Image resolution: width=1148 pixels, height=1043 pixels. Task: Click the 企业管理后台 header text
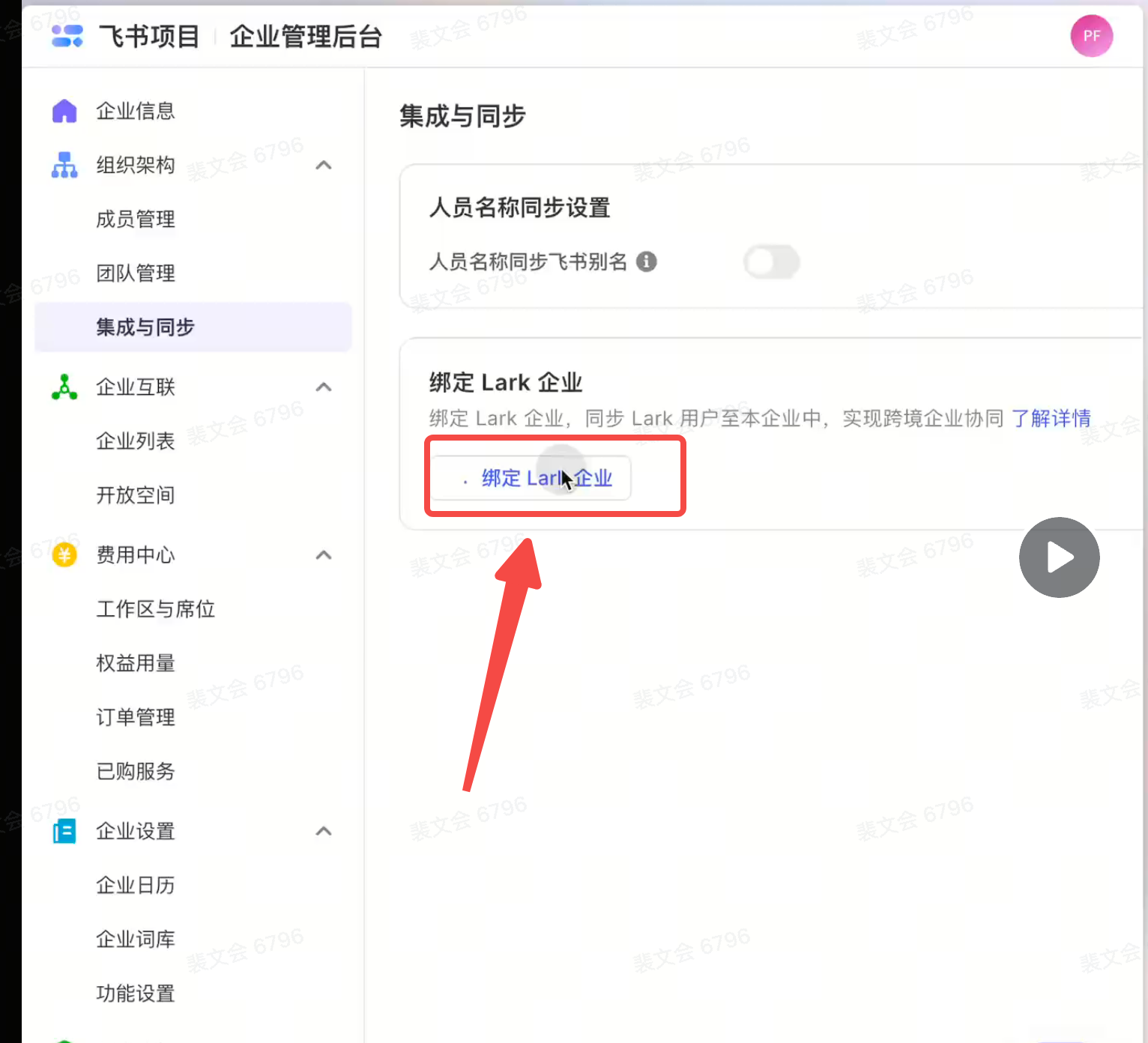(x=306, y=36)
